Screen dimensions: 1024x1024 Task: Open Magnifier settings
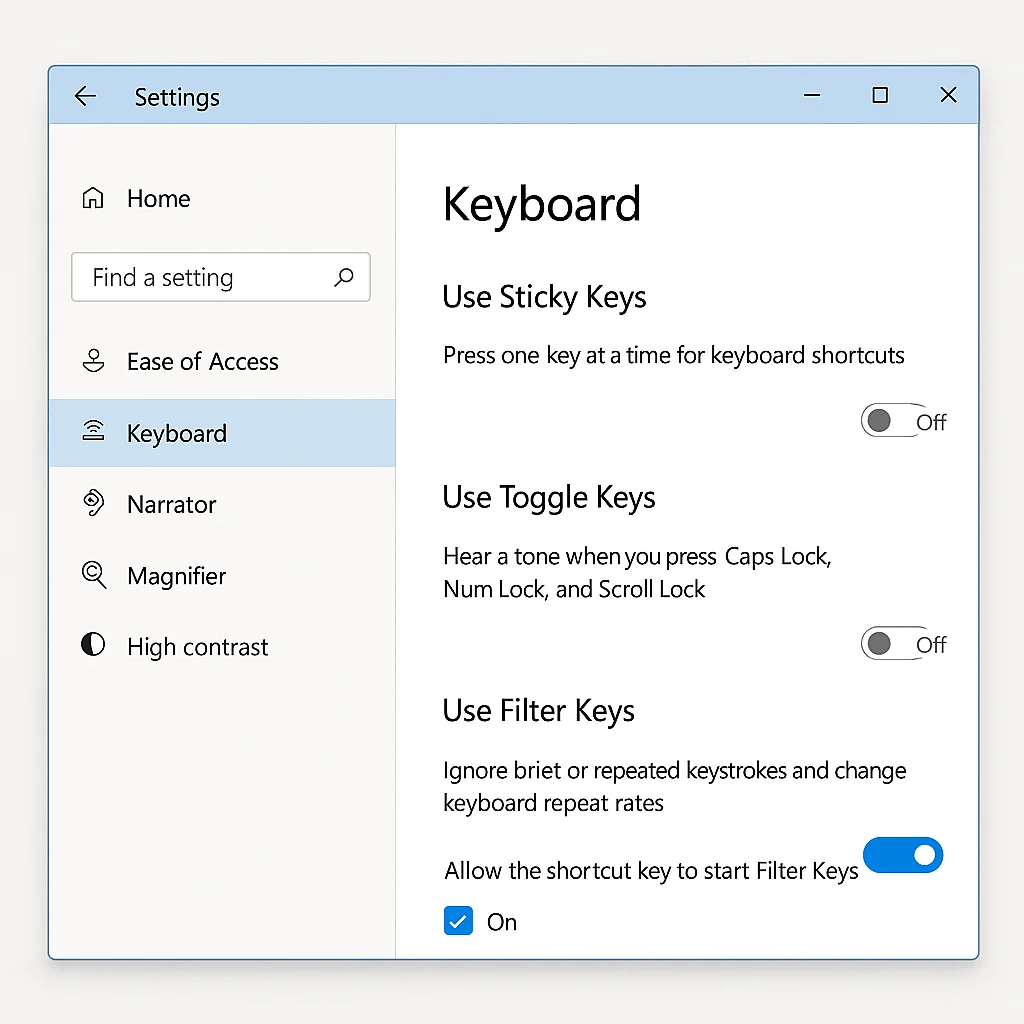pos(176,575)
